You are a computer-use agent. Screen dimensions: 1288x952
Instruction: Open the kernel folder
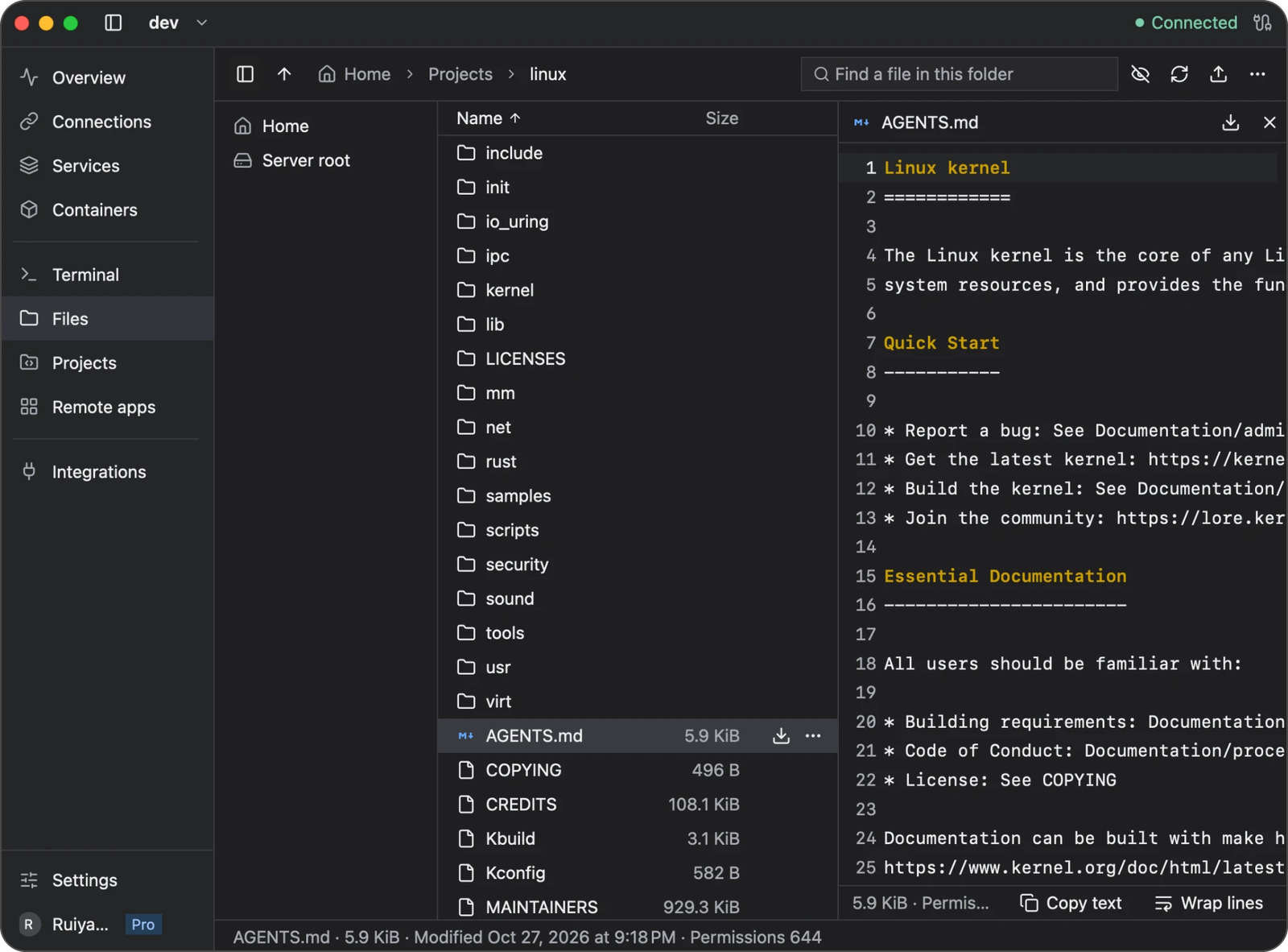tap(638, 290)
